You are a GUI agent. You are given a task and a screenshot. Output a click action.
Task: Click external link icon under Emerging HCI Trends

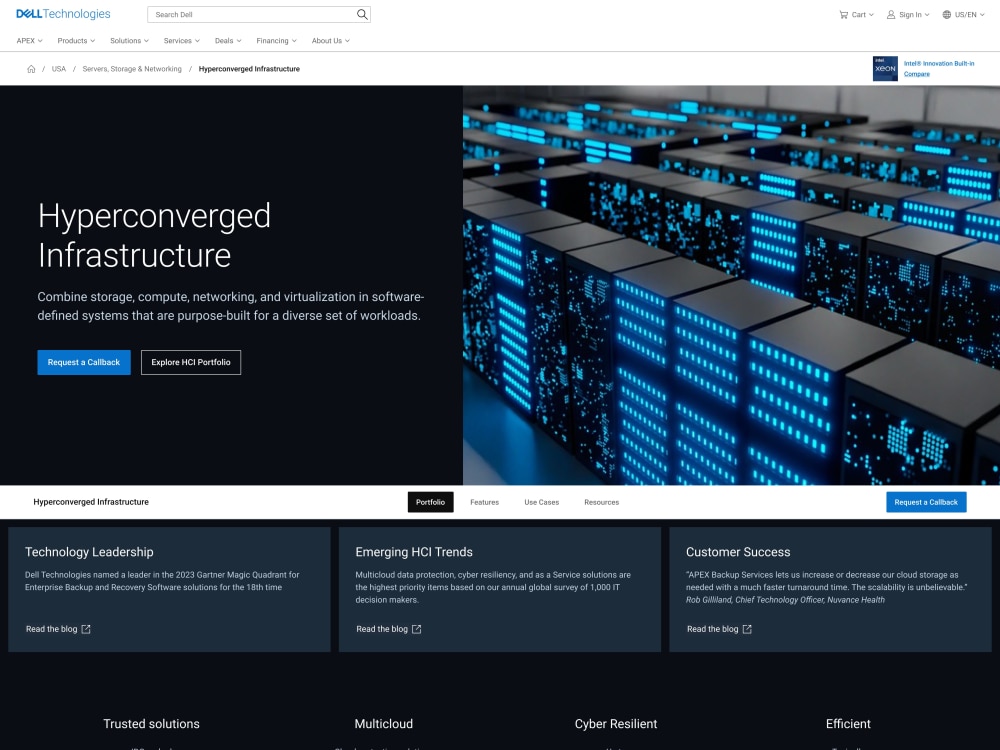click(x=416, y=629)
